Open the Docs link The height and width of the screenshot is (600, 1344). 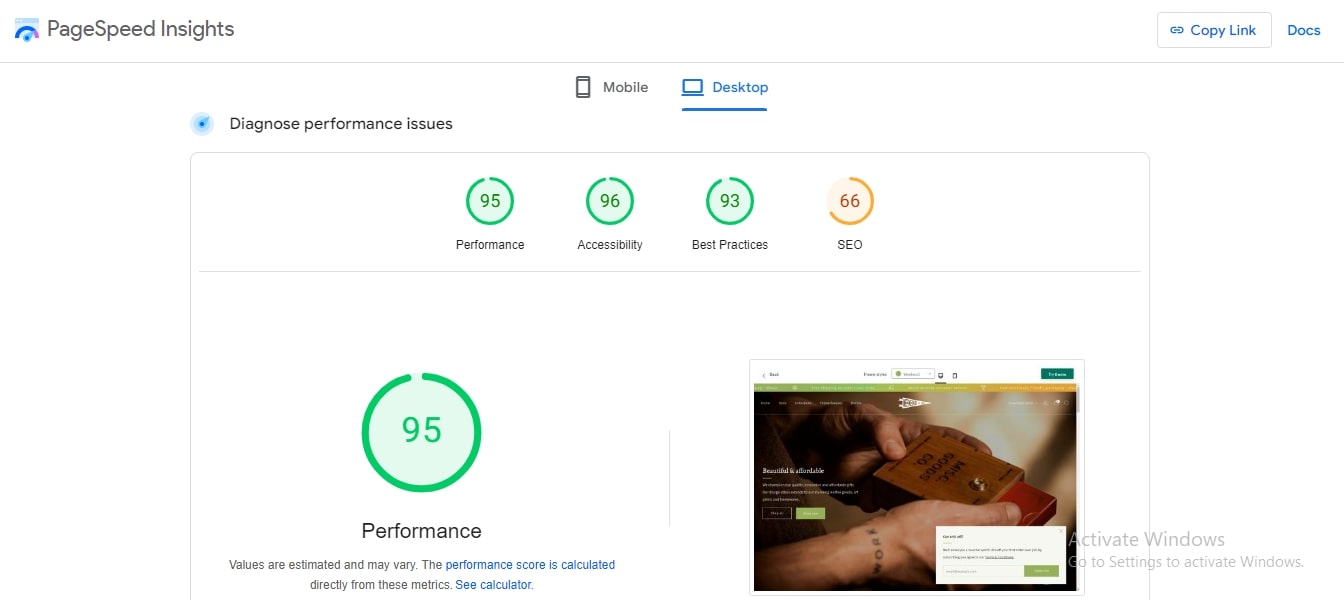tap(1304, 30)
